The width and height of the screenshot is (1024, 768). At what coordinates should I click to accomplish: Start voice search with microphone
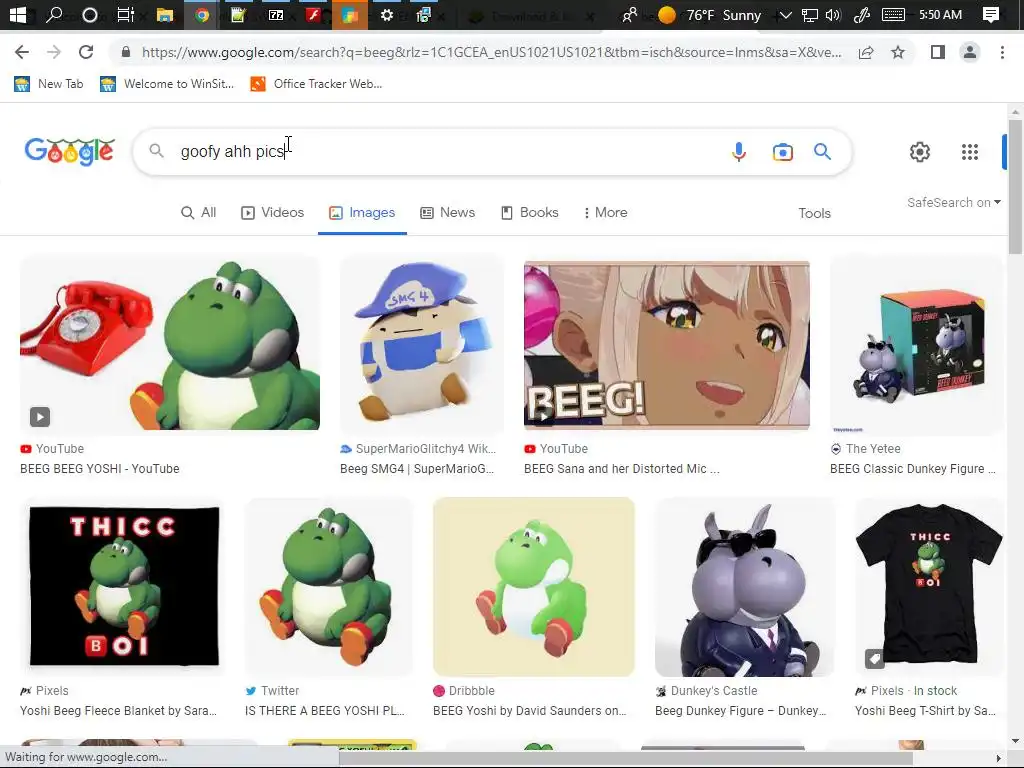pyautogui.click(x=739, y=152)
